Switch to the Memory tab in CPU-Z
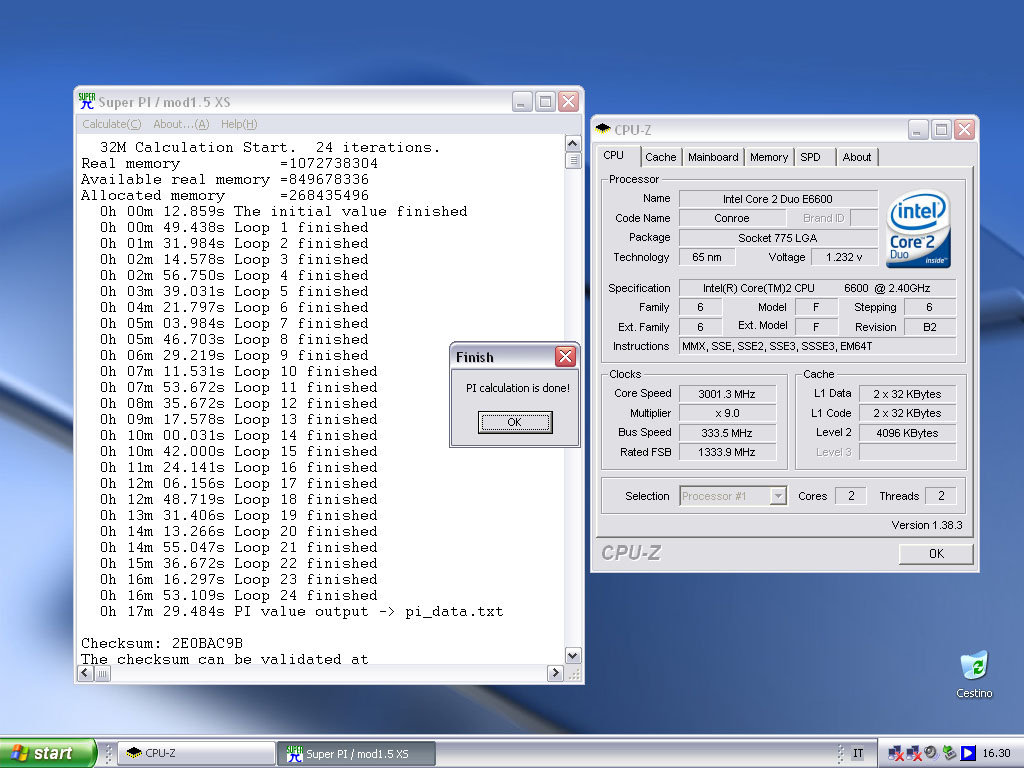 [x=768, y=157]
